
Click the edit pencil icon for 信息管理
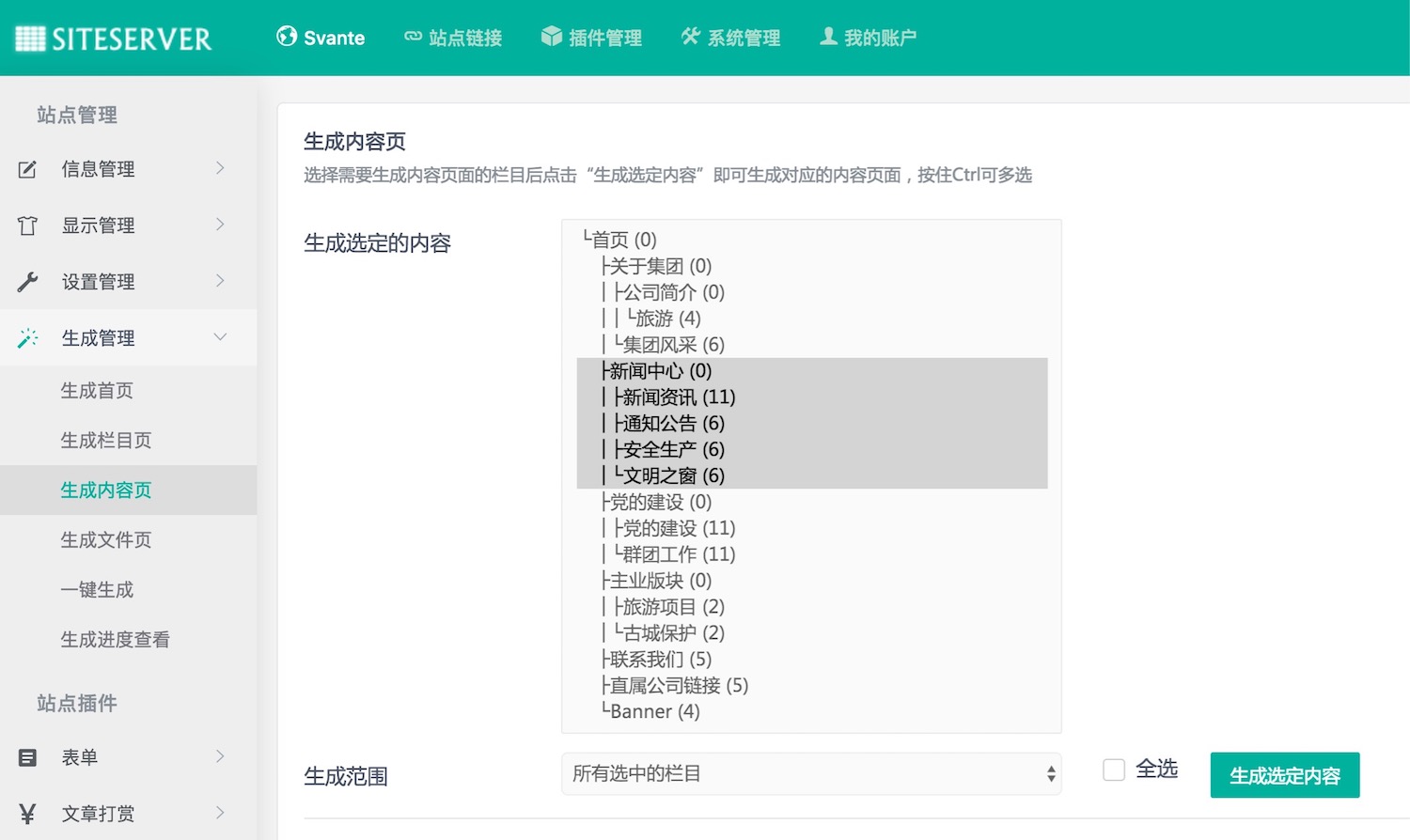27,169
